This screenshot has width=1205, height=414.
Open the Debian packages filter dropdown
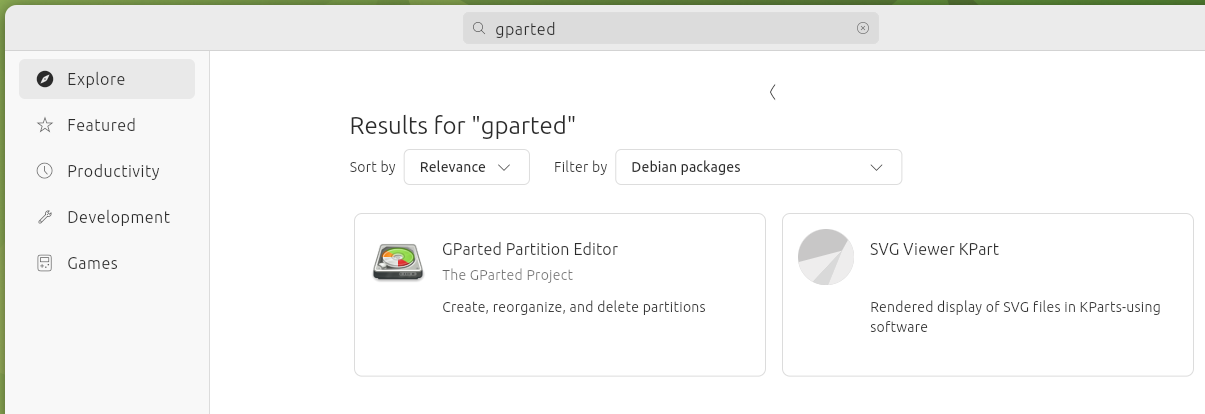click(x=758, y=167)
